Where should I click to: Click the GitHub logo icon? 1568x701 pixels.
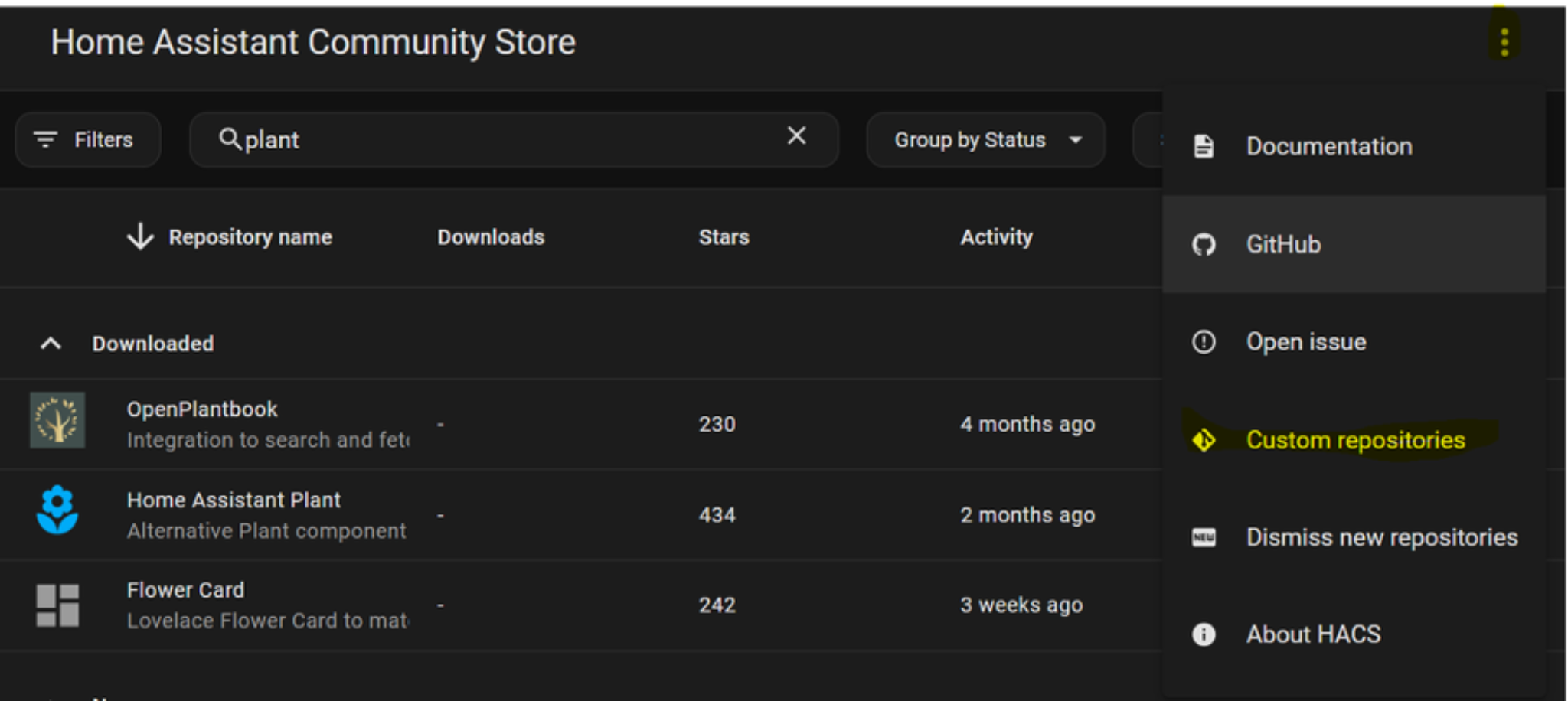1204,245
